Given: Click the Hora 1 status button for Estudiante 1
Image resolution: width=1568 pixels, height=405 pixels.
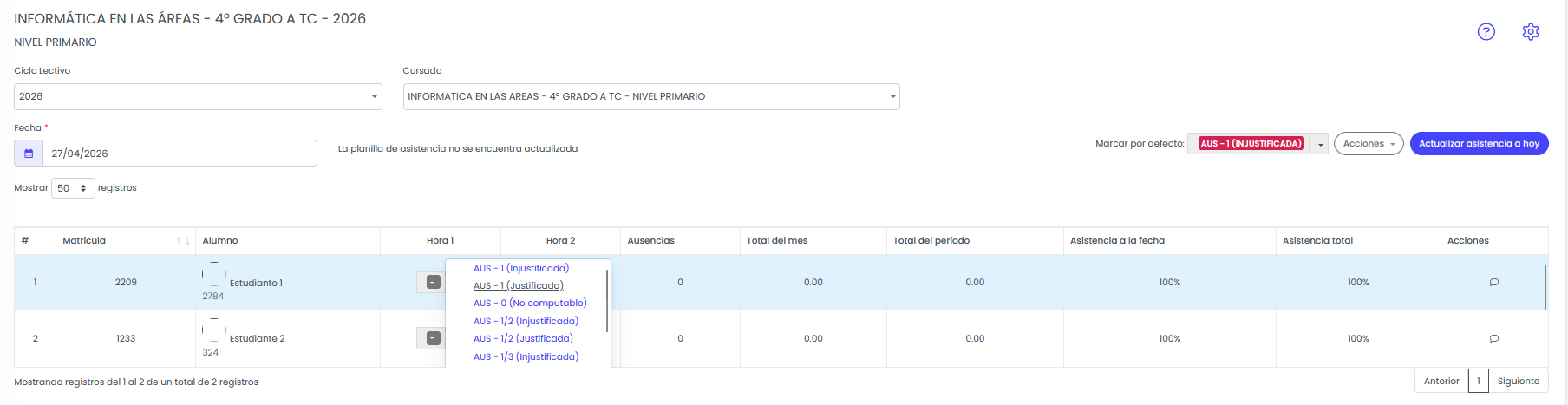Looking at the screenshot, I should 434,282.
